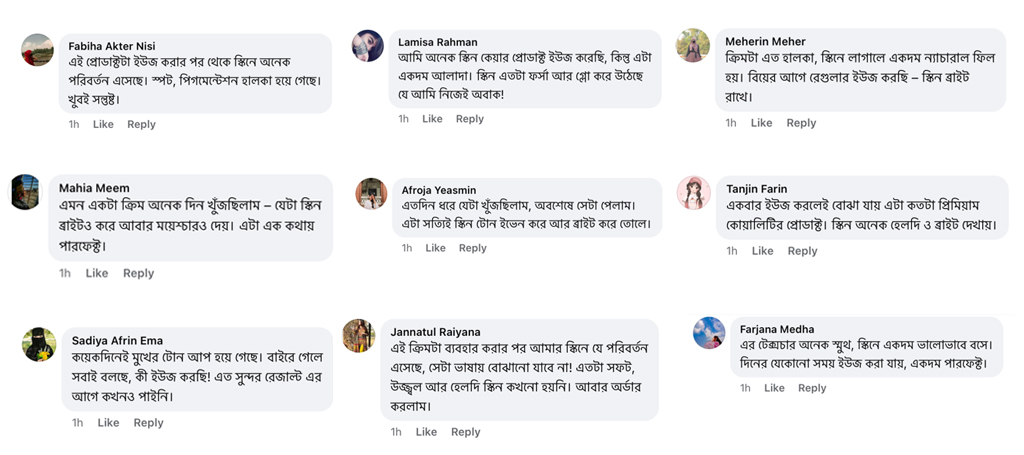Click Fabiha Akter Nisi's profile avatar

[x=37, y=50]
